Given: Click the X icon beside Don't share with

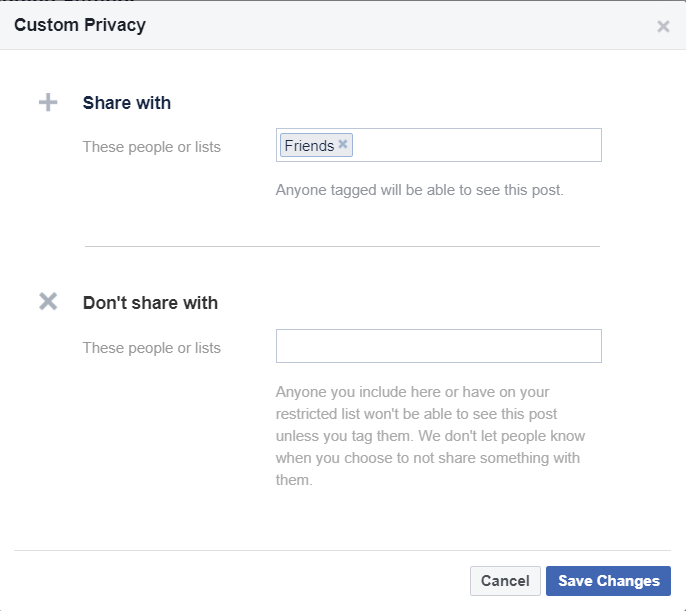Looking at the screenshot, I should (x=48, y=302).
